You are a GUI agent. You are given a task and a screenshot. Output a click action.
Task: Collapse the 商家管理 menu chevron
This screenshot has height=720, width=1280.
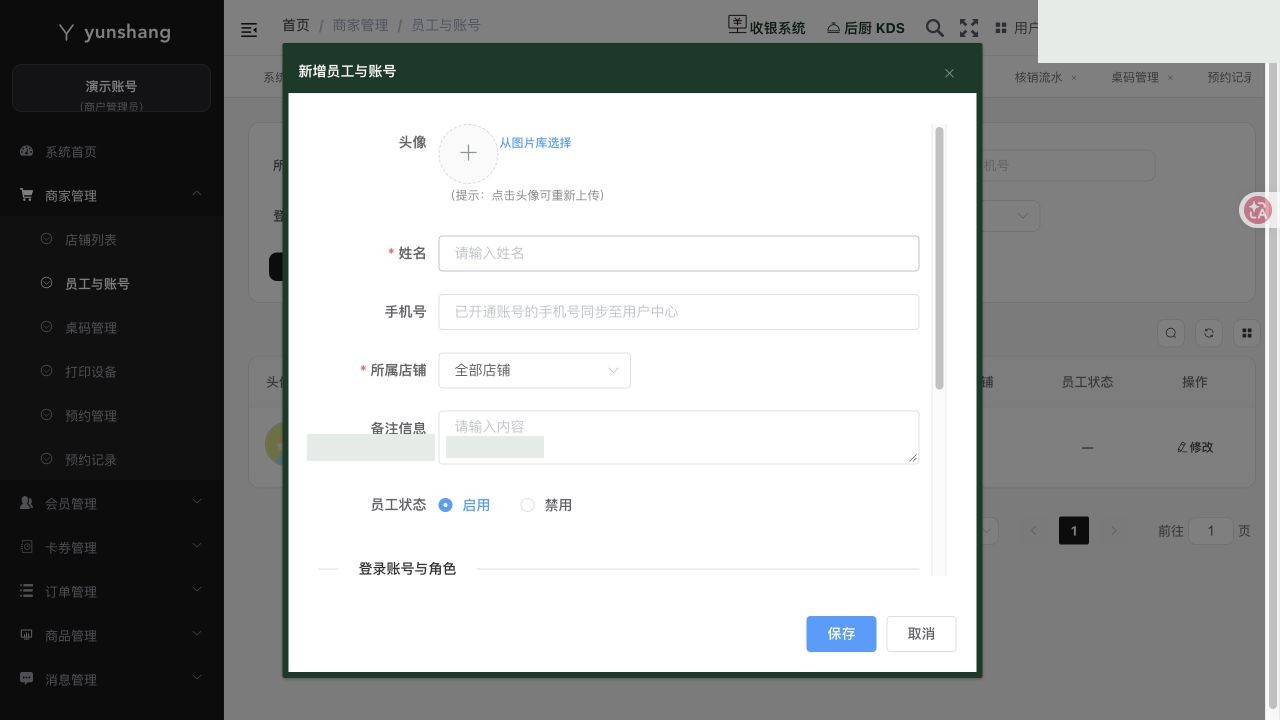pos(197,194)
